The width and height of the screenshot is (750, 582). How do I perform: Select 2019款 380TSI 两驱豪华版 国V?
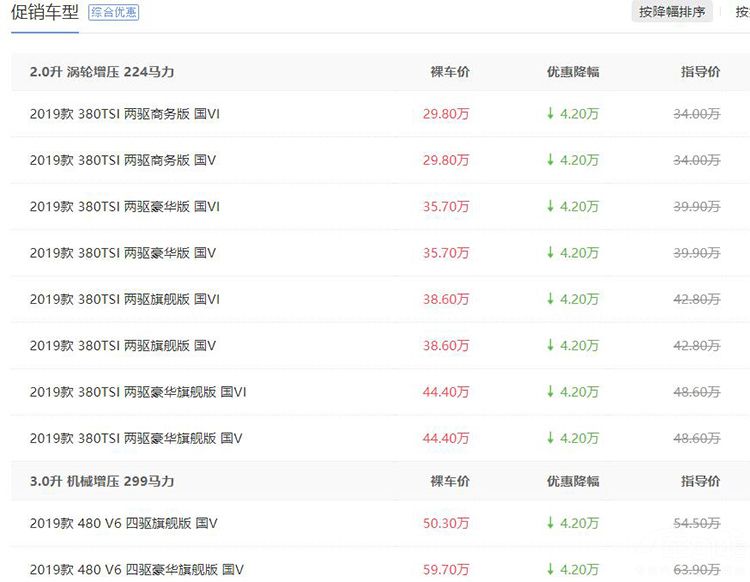(122, 253)
